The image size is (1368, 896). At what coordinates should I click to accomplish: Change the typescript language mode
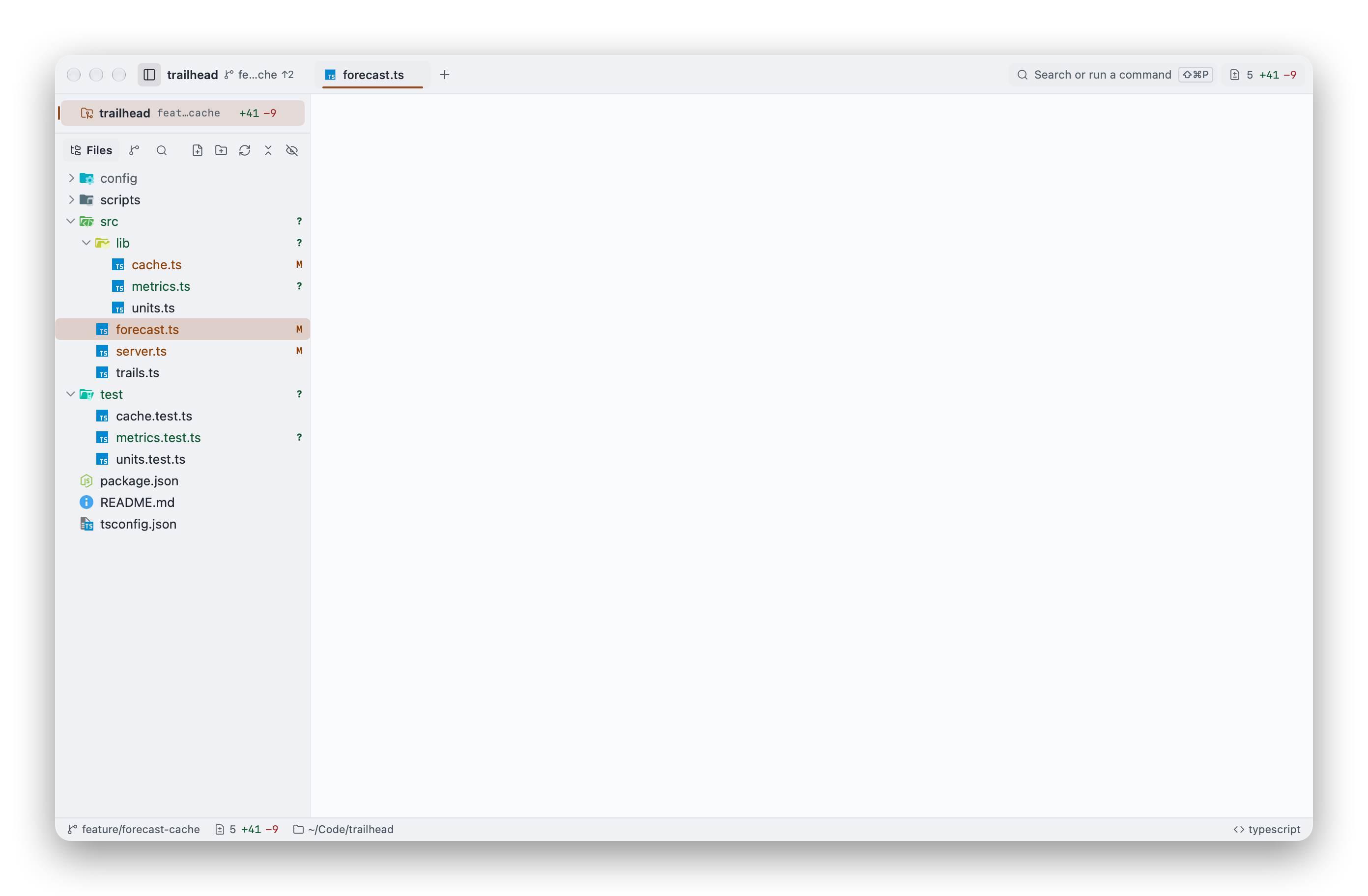pos(1267,829)
